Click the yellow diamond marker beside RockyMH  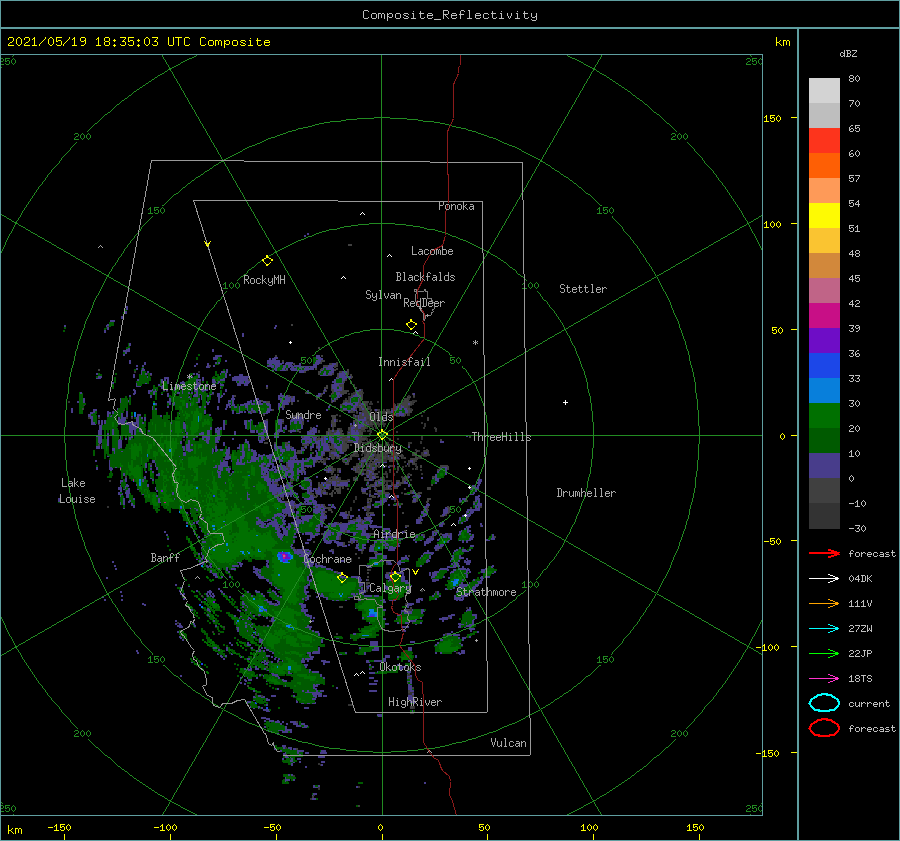click(267, 261)
